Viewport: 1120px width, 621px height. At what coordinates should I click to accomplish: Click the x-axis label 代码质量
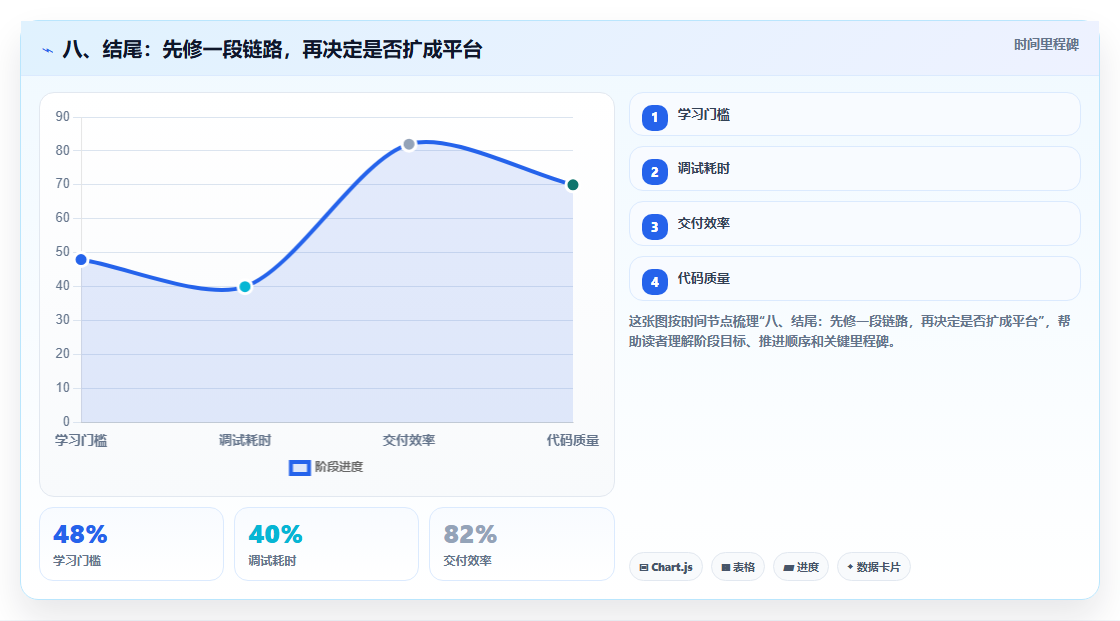[572, 440]
